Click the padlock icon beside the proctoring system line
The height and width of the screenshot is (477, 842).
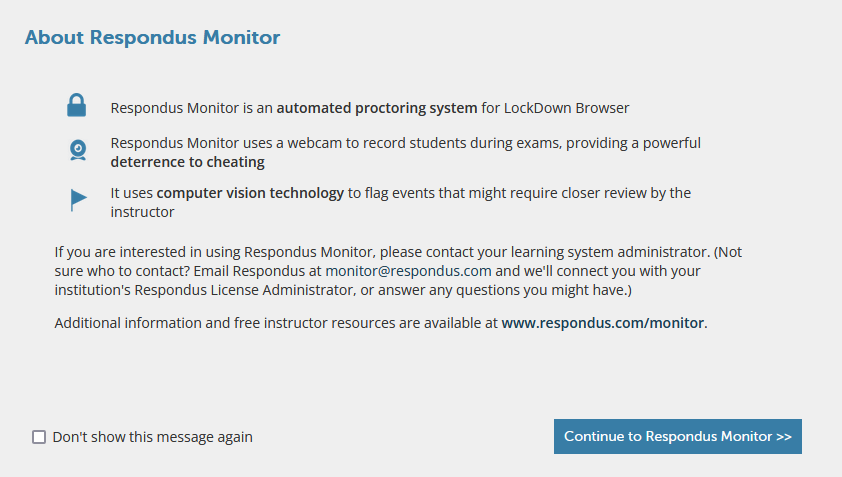(76, 105)
